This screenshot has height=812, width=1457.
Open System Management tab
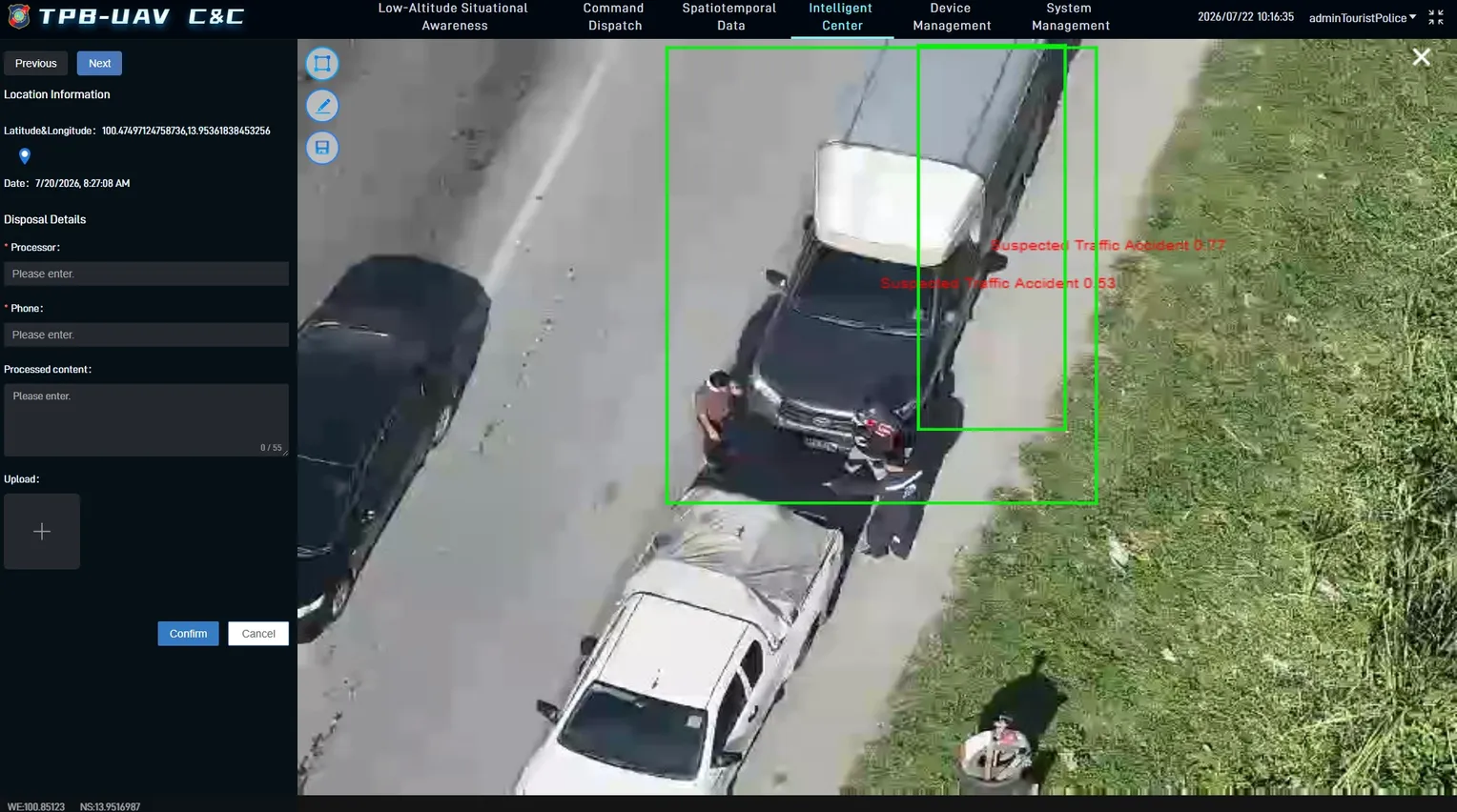point(1070,17)
